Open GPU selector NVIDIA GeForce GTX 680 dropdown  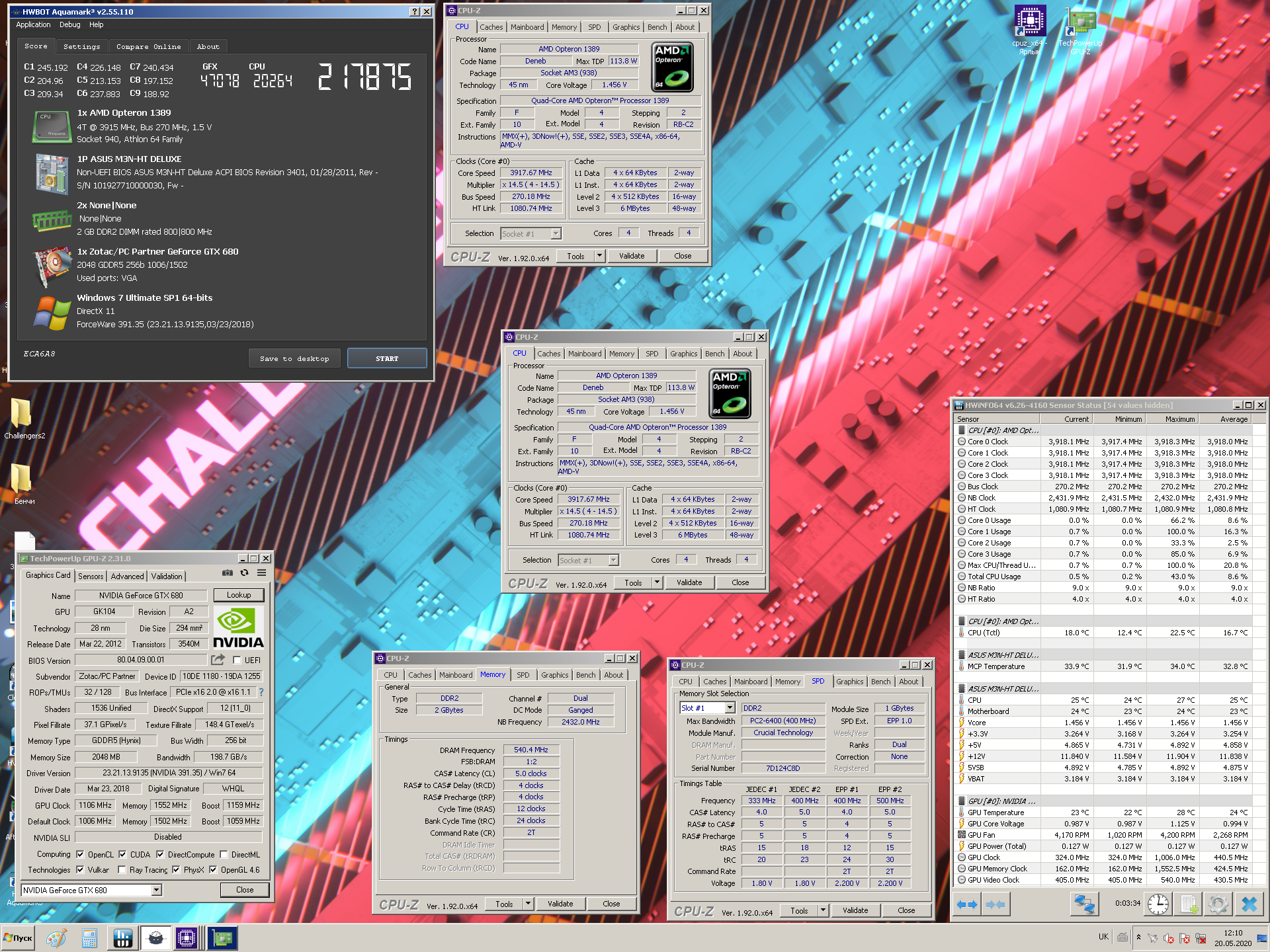(91, 891)
